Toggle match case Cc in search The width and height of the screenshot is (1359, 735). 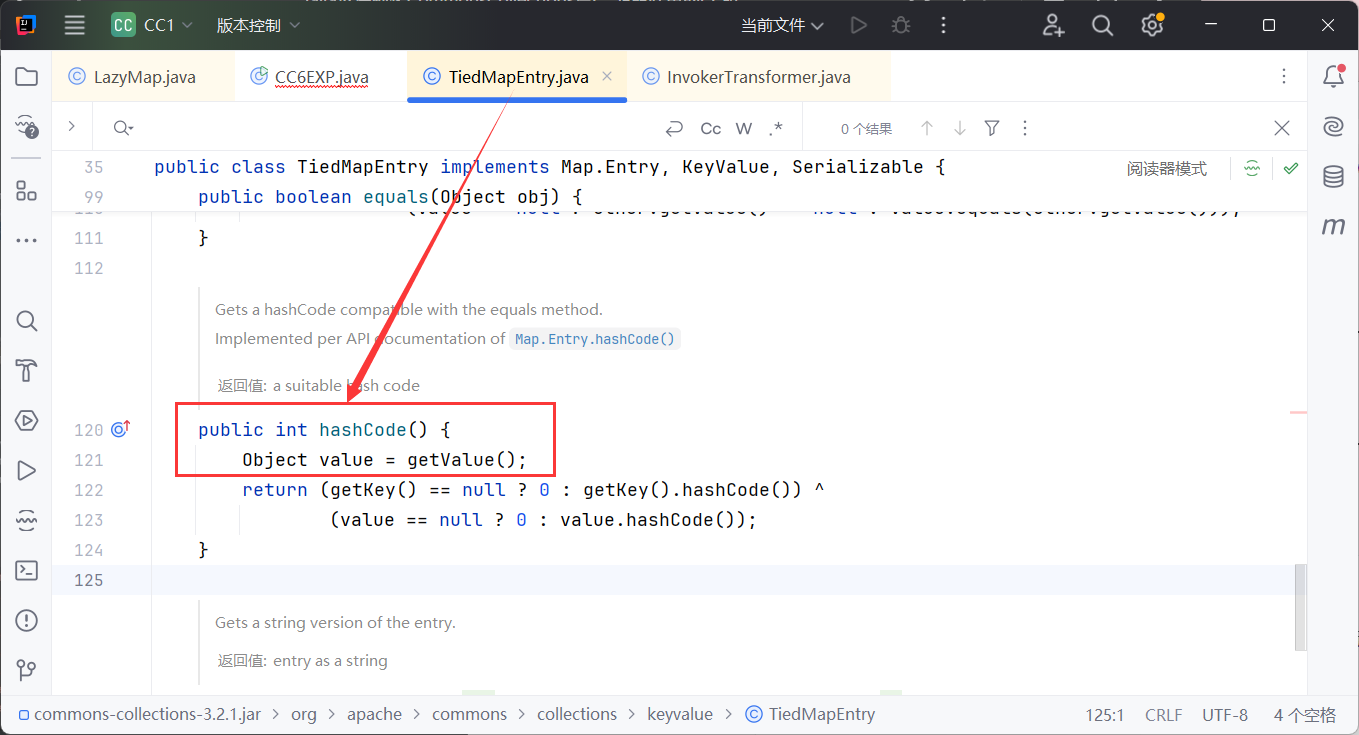pyautogui.click(x=710, y=128)
